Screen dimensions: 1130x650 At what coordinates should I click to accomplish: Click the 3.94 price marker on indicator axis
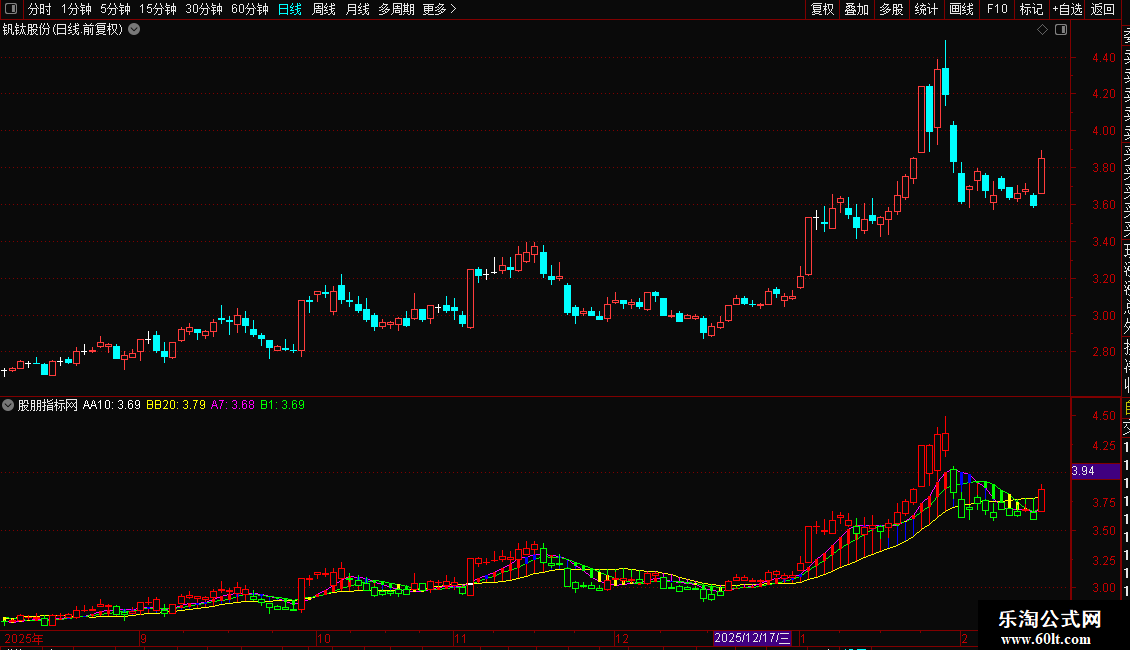tap(1095, 471)
